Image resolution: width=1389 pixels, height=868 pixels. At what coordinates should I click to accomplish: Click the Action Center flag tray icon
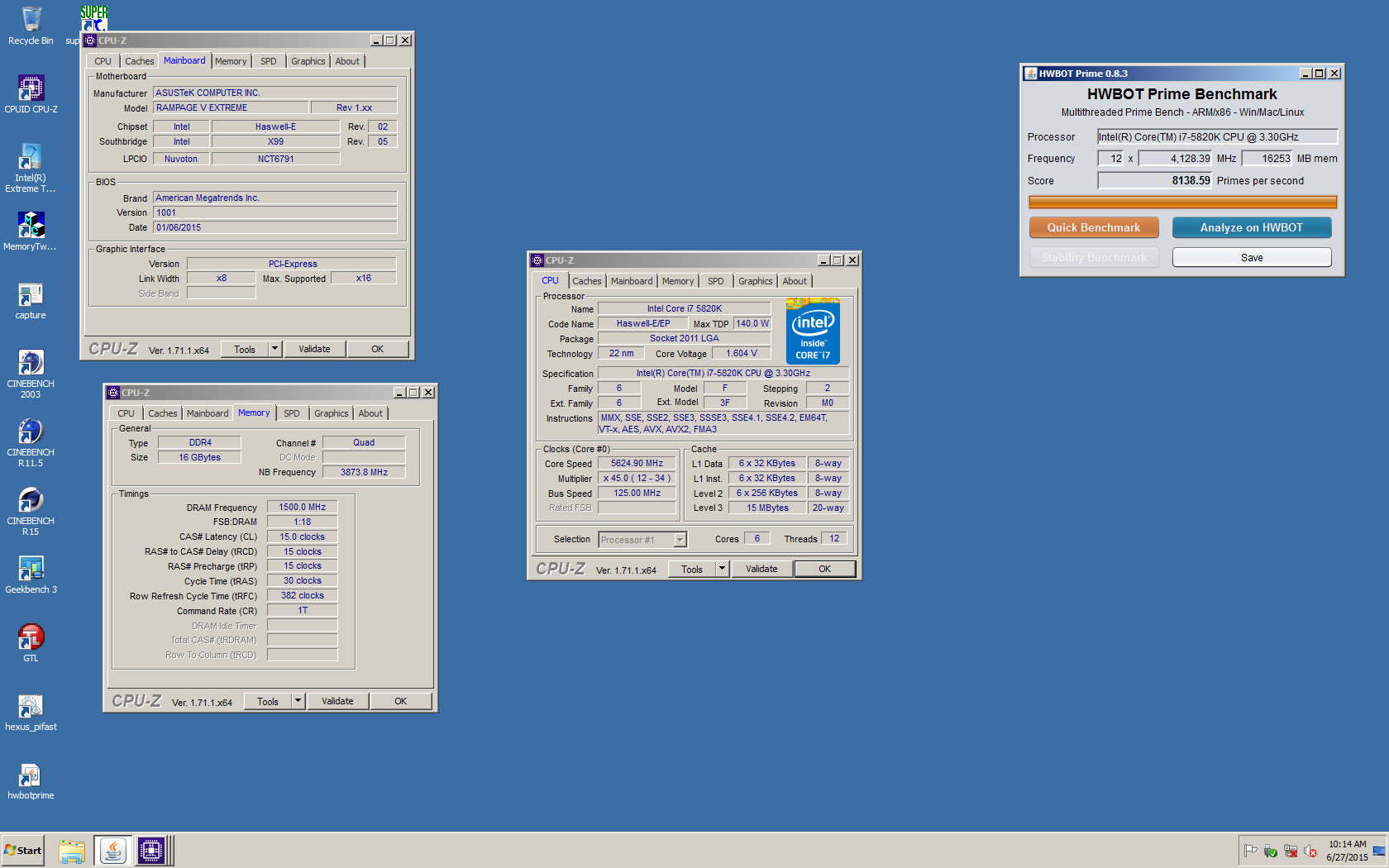(1250, 851)
